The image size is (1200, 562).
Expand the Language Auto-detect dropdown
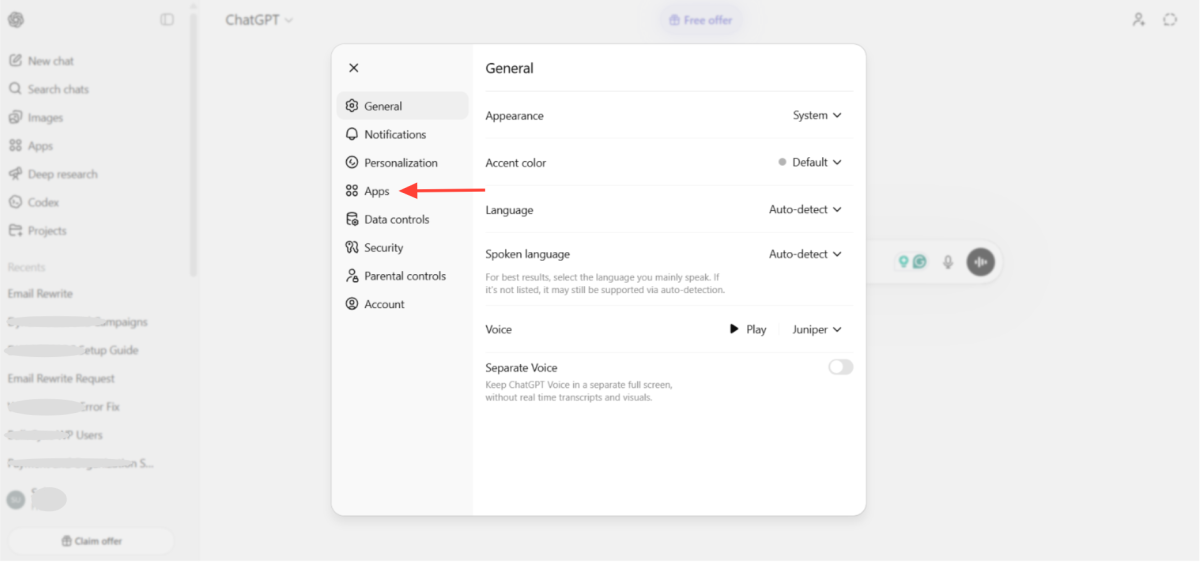pos(805,210)
